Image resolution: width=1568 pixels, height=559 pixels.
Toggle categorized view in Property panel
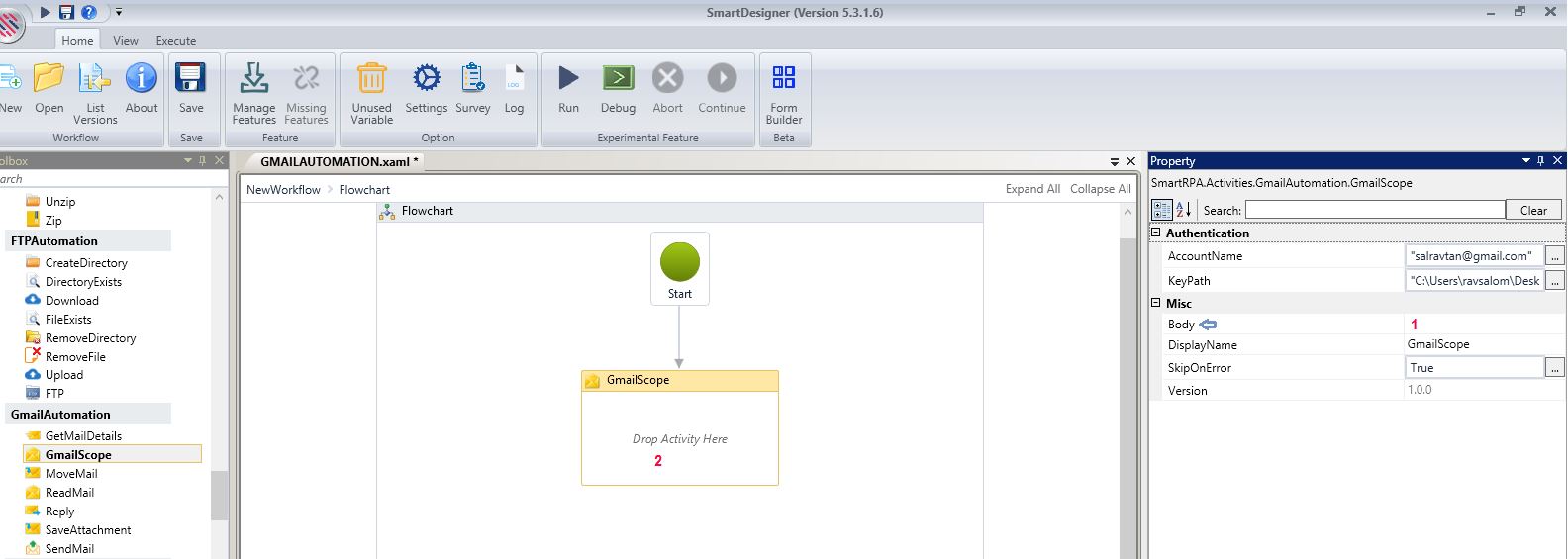(1162, 210)
